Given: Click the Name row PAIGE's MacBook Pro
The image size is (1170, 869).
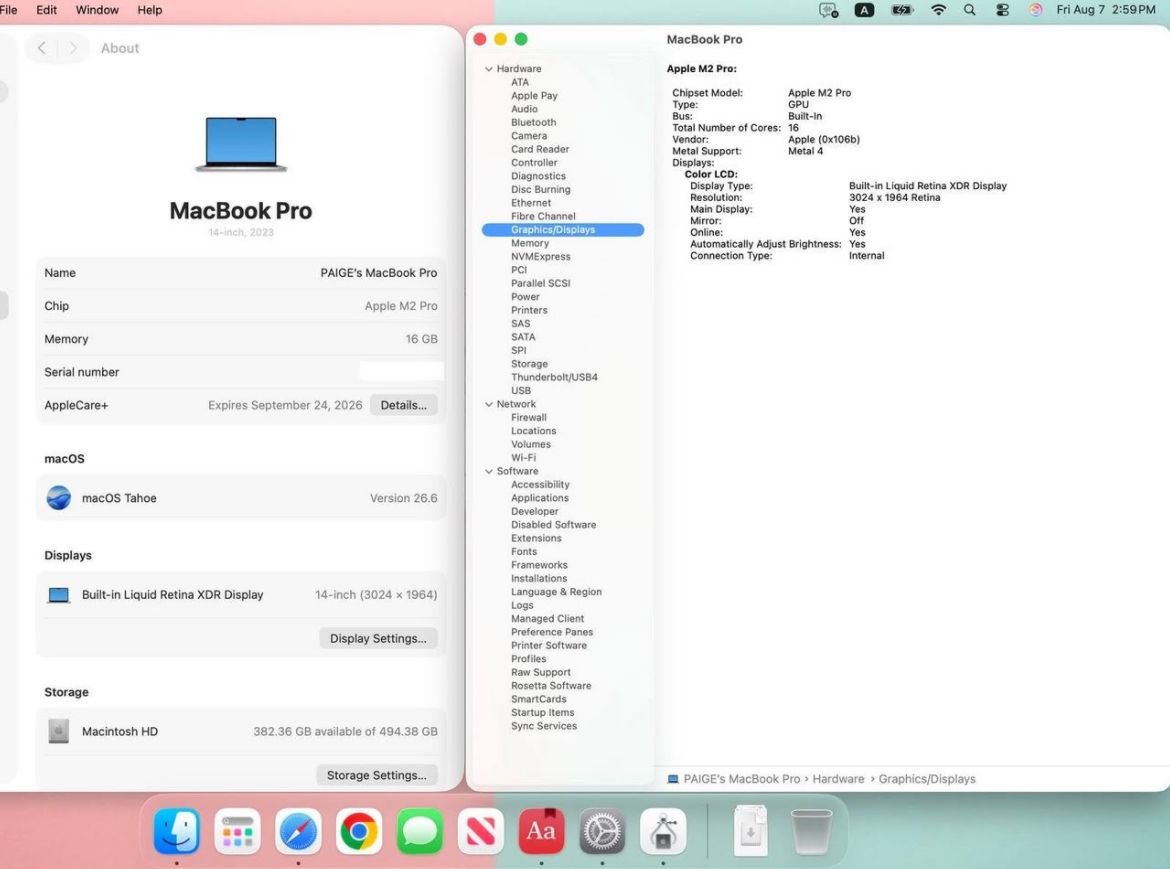Looking at the screenshot, I should point(241,273).
